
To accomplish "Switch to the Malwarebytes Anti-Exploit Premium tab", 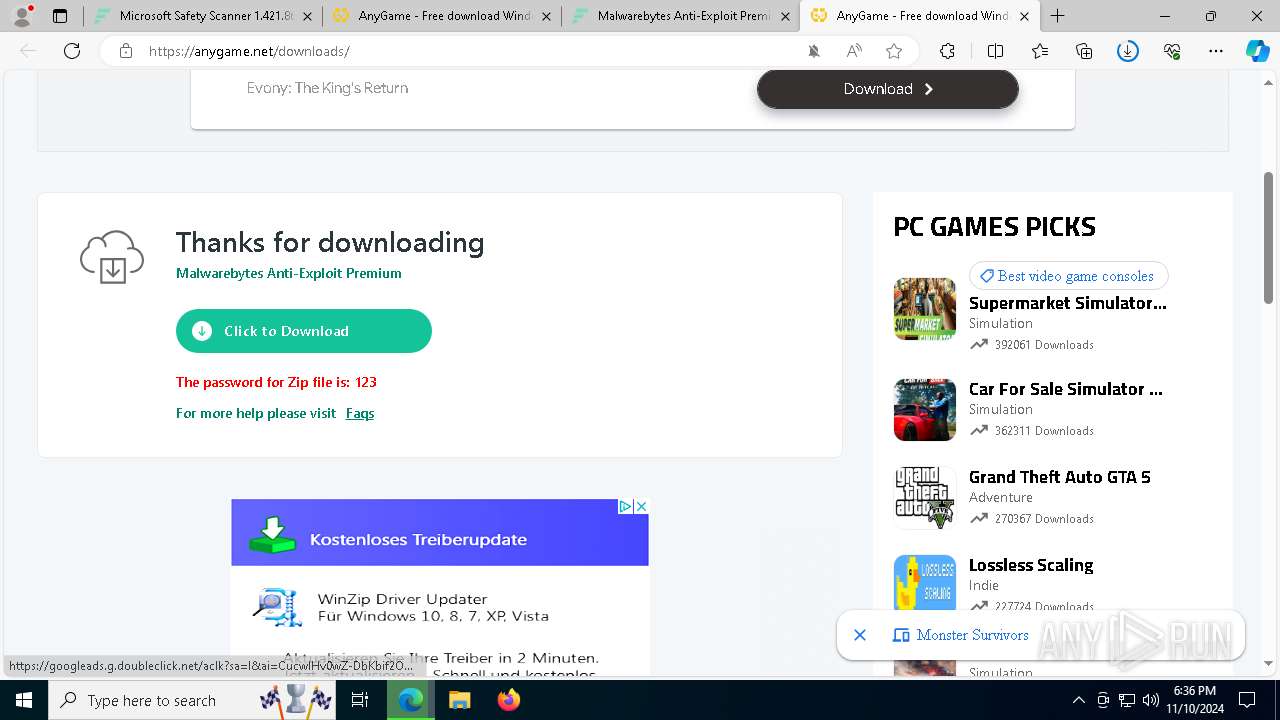I will point(682,16).
